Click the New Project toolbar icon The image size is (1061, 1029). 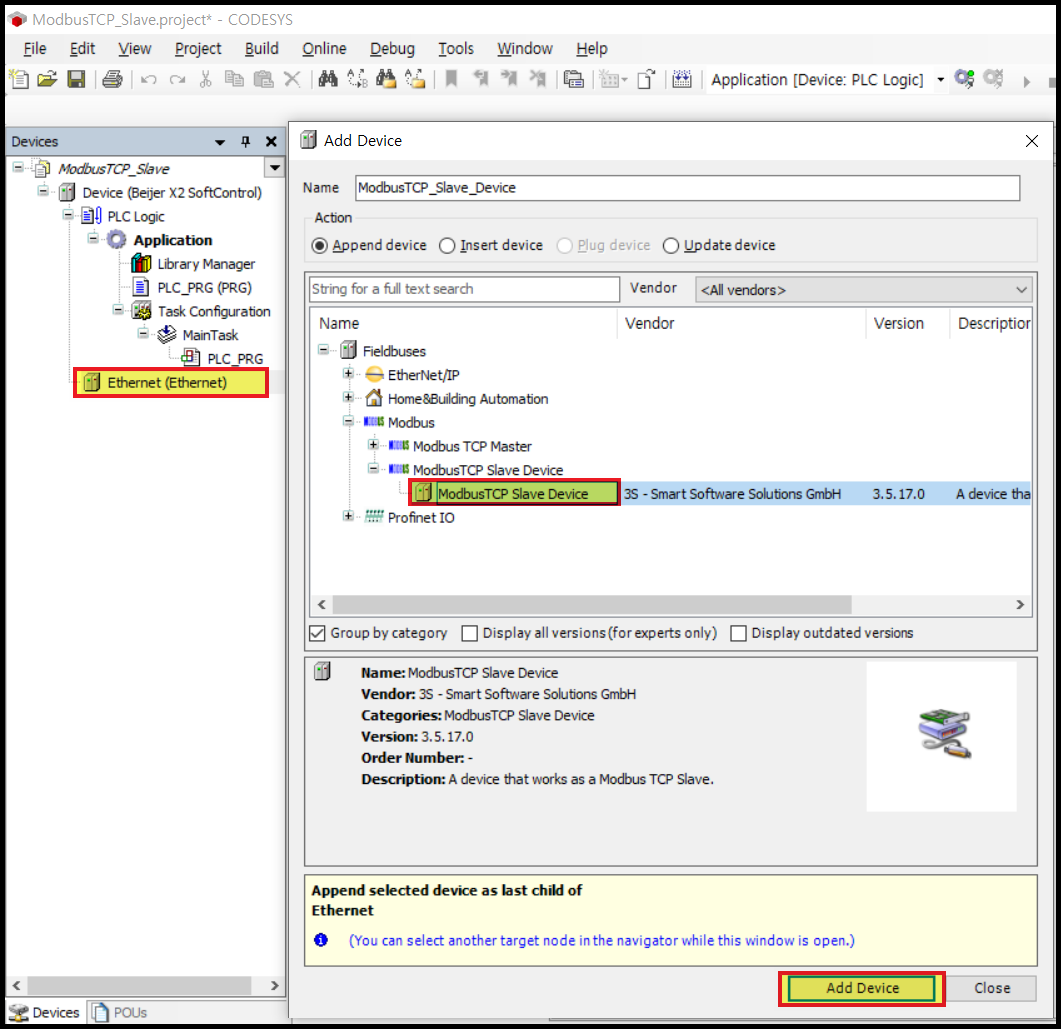coord(20,79)
